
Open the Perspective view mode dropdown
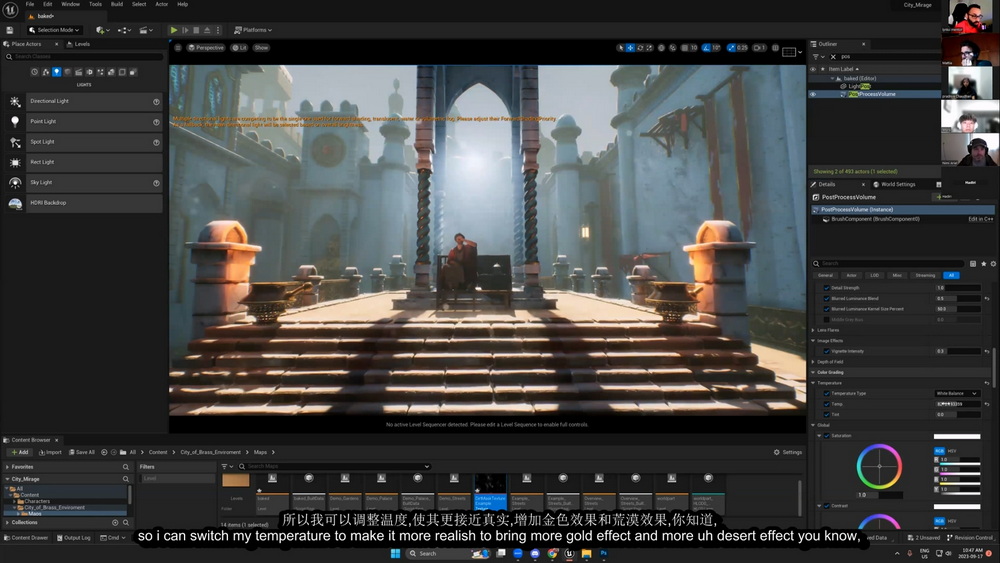pyautogui.click(x=206, y=48)
